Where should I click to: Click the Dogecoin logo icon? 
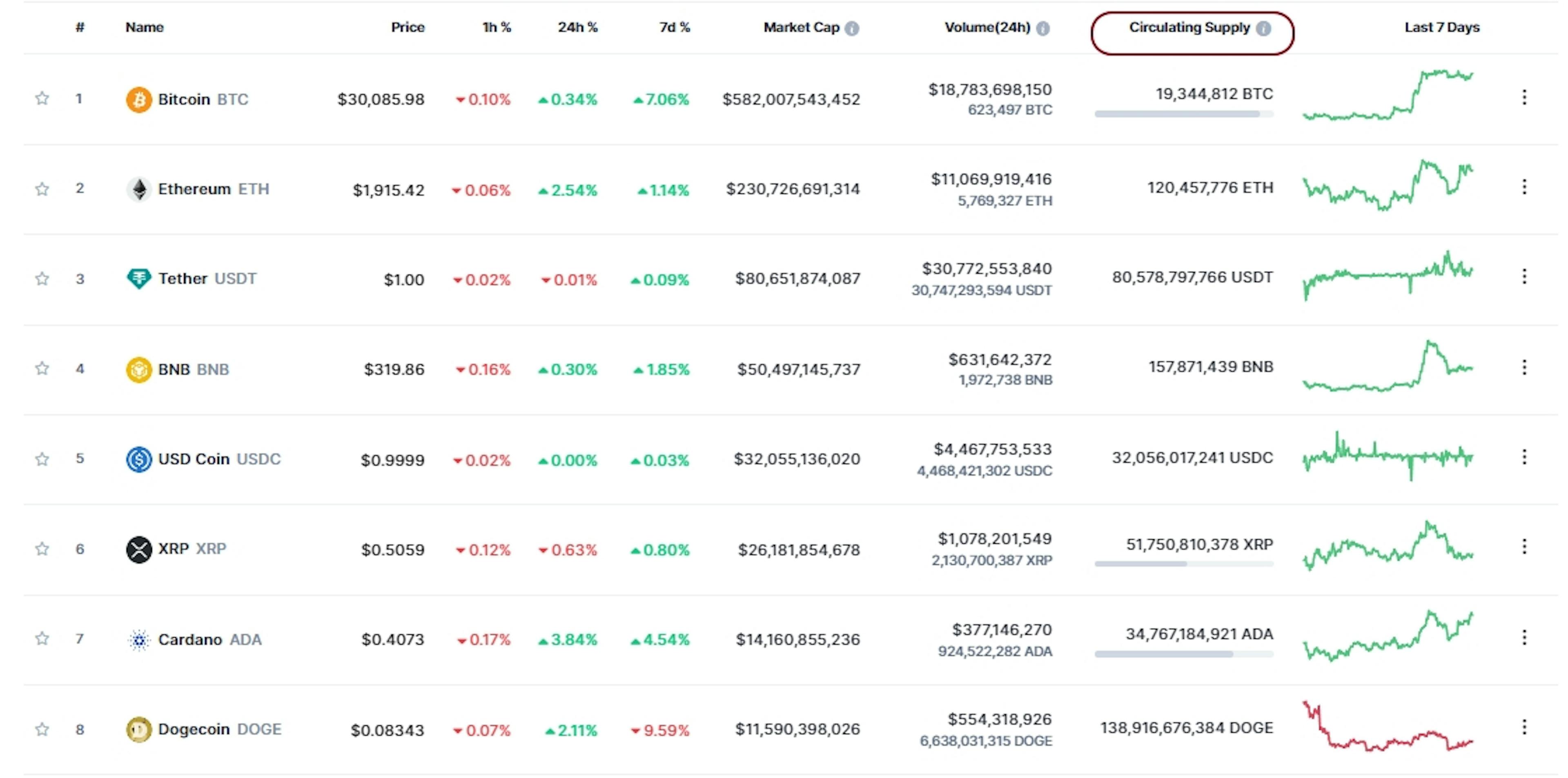point(139,729)
